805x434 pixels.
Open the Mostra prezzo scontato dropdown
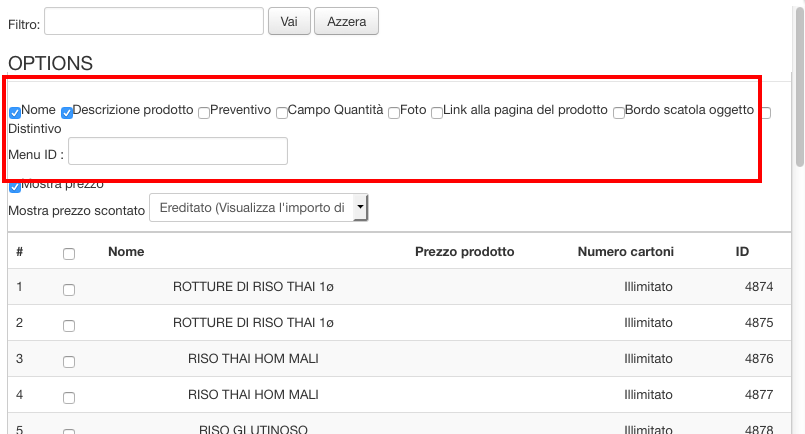click(258, 207)
